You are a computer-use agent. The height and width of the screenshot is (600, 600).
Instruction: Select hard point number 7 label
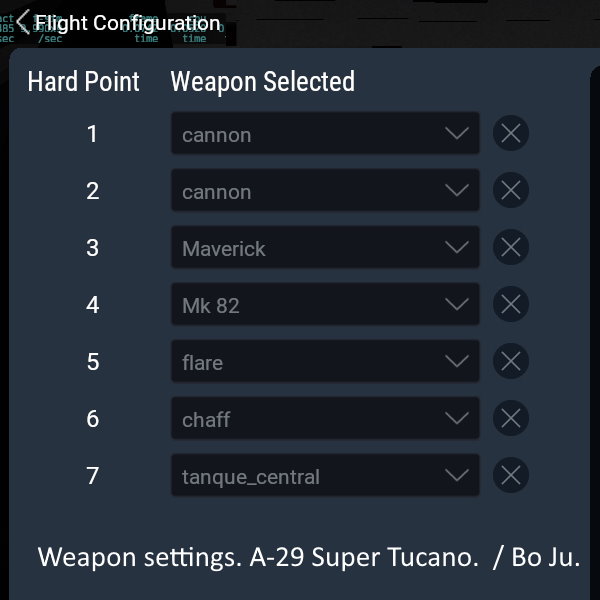point(93,476)
